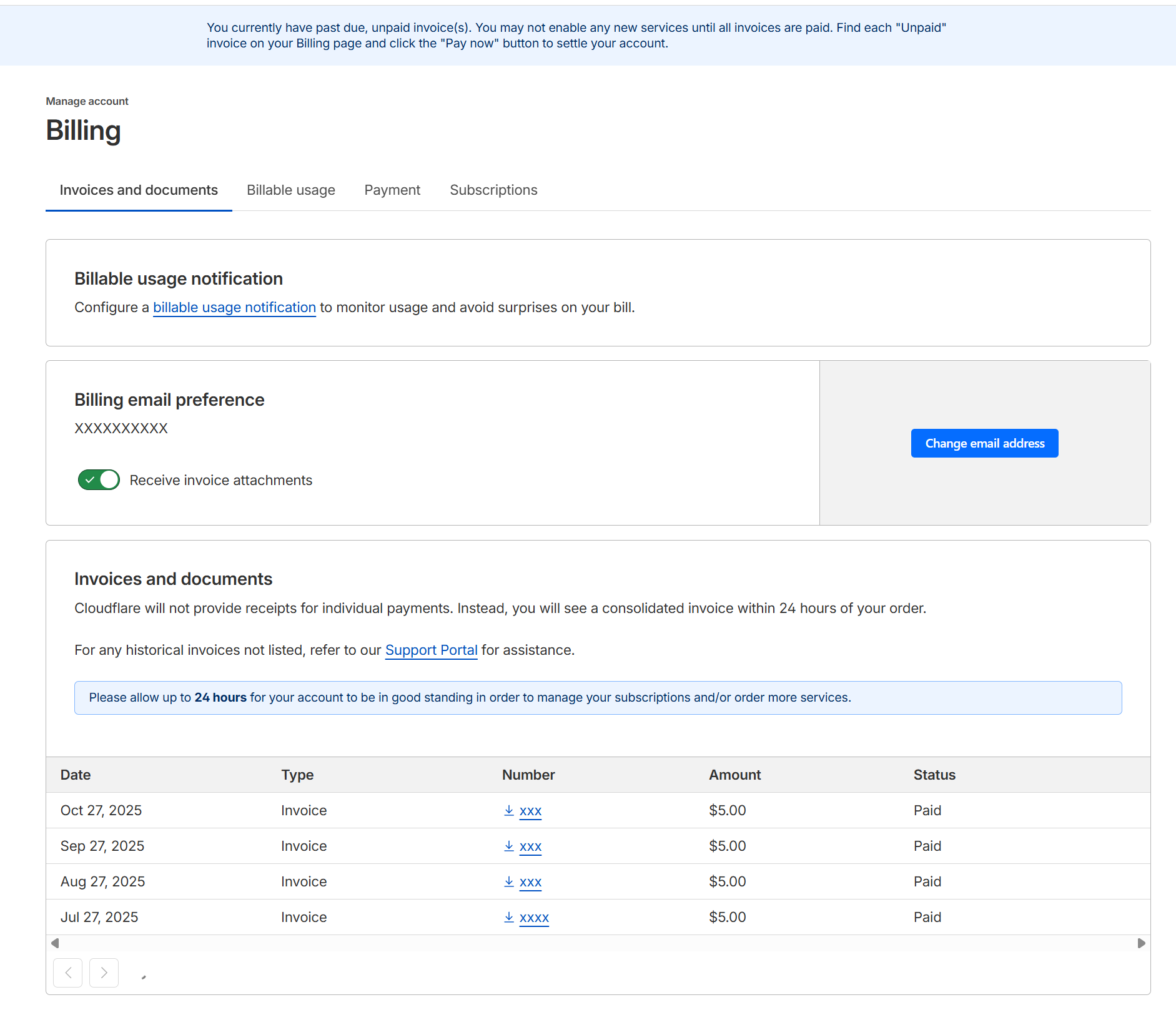This screenshot has width=1176, height=1010.
Task: Open the Payment tab
Action: point(392,190)
